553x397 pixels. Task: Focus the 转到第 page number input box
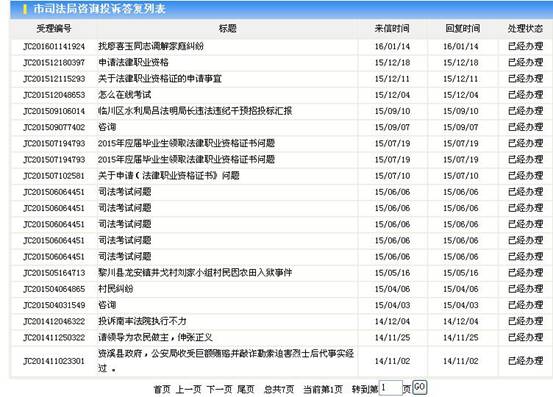390,388
